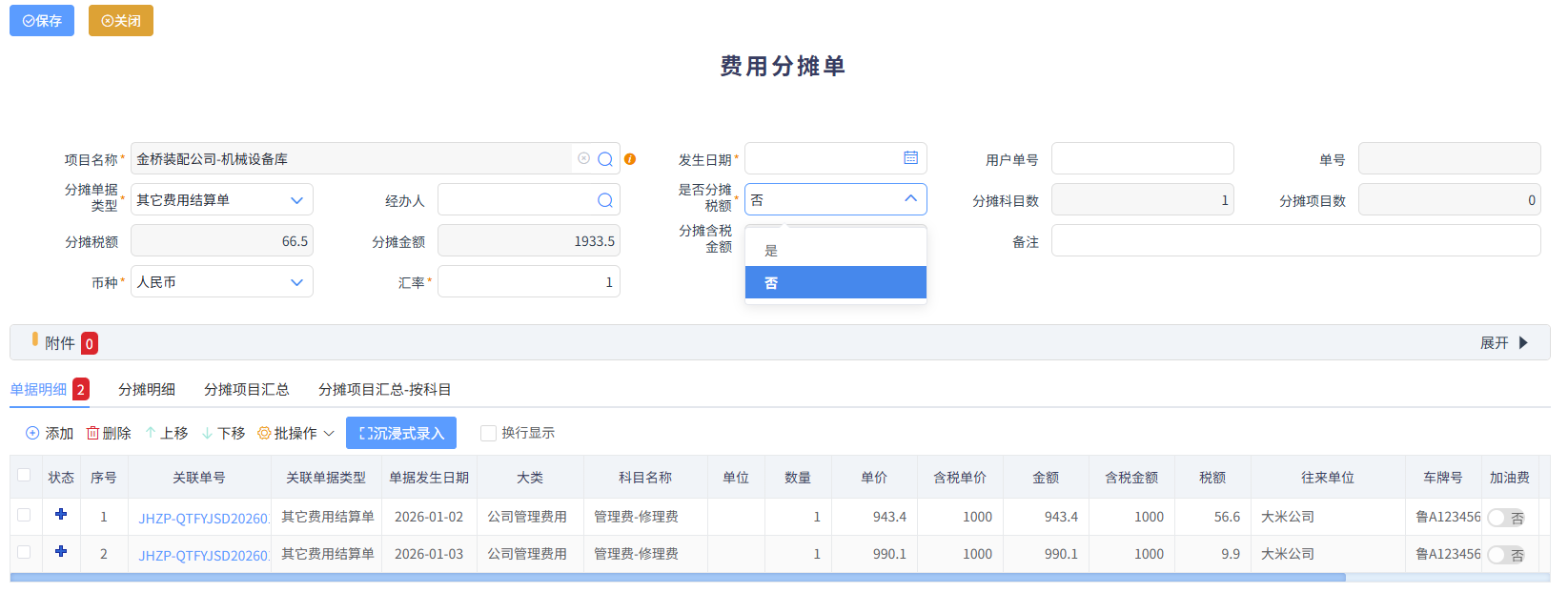Click the 保存 save button

tap(42, 20)
